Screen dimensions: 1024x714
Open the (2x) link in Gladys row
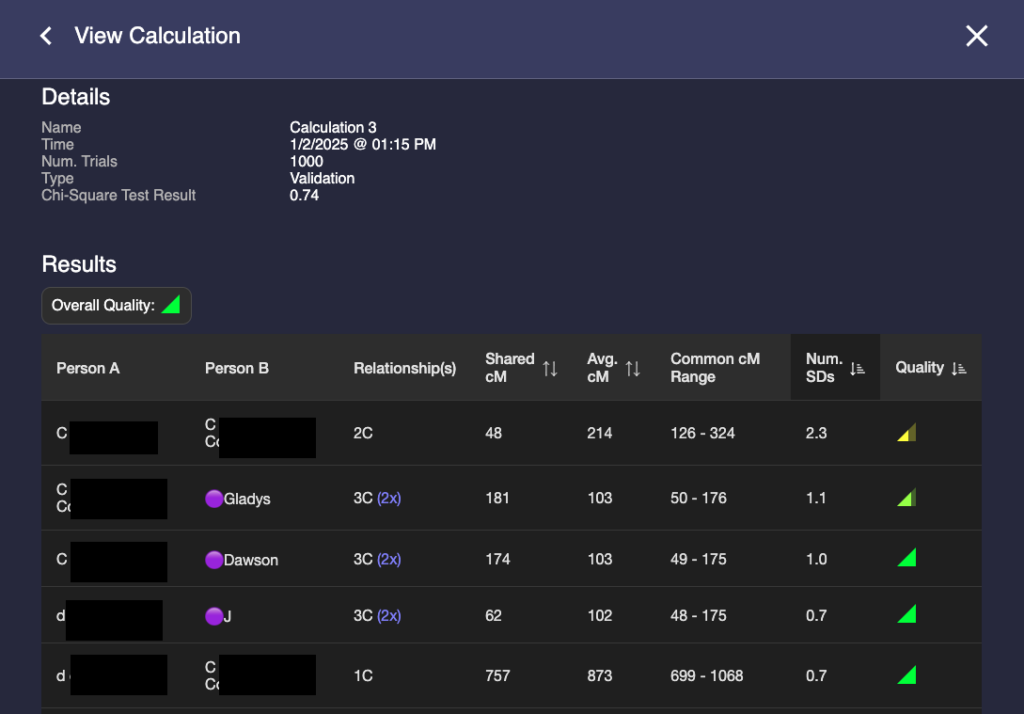389,498
